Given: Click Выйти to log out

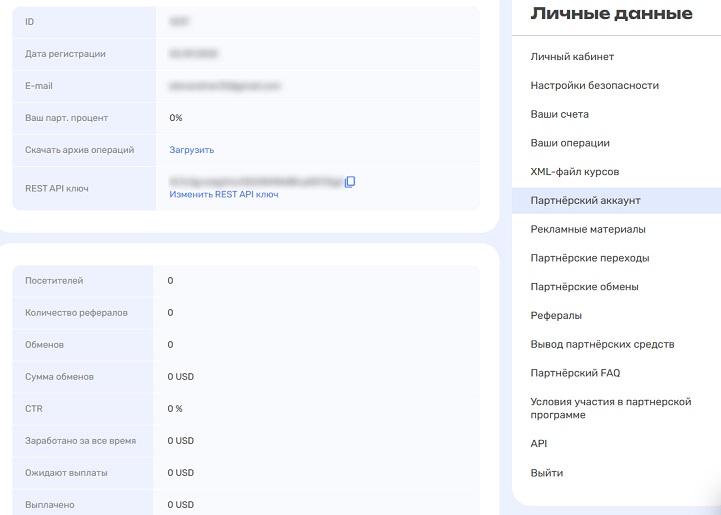Looking at the screenshot, I should coord(546,473).
